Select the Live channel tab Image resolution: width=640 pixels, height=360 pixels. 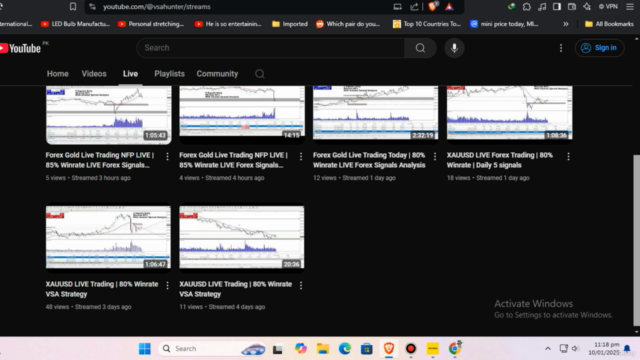point(130,74)
